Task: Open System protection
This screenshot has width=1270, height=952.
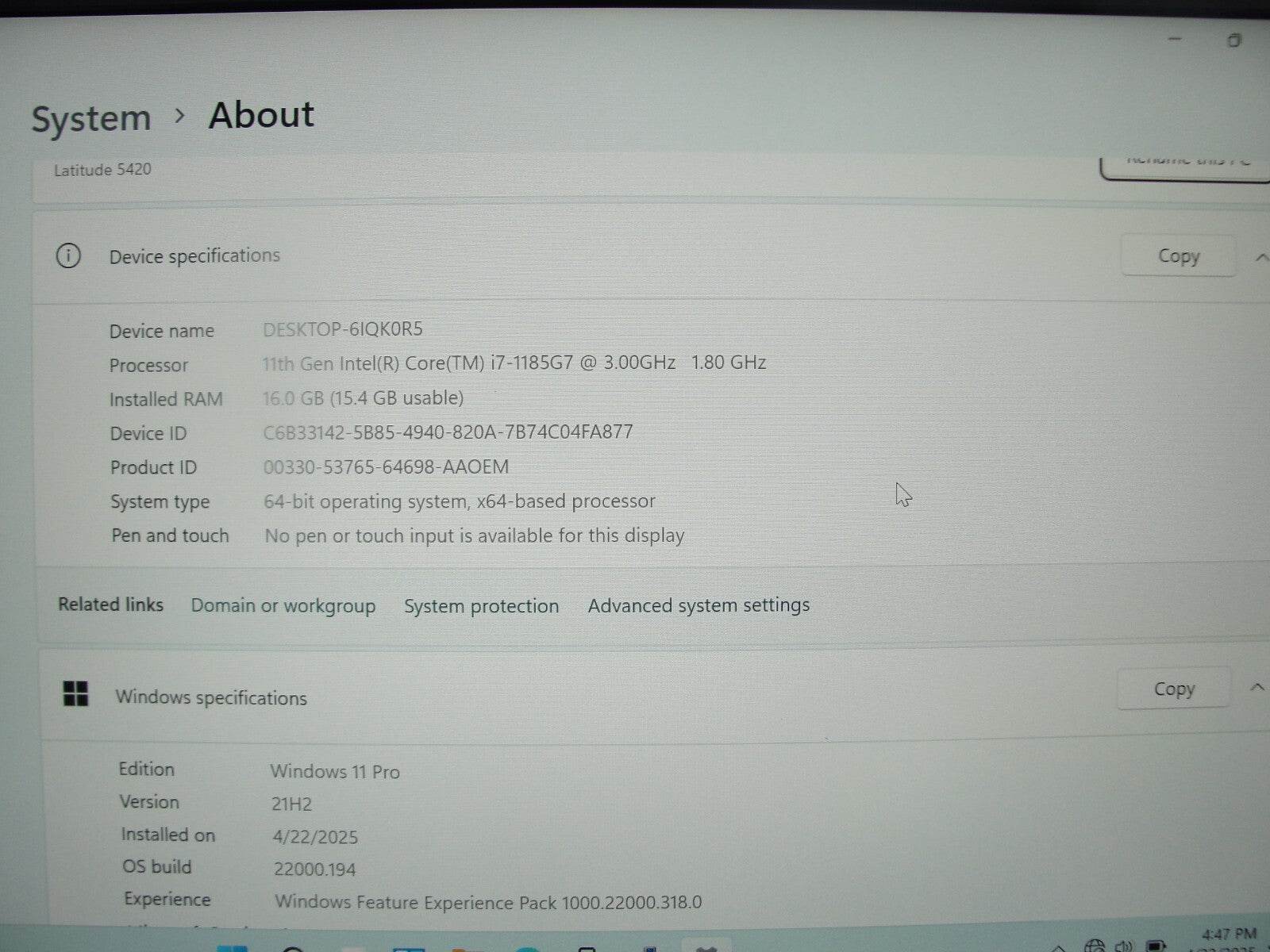Action: click(480, 606)
